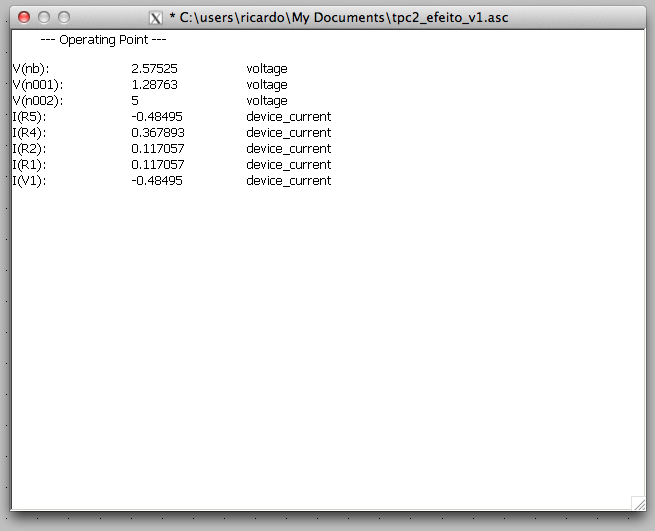This screenshot has height=531, width=655.
Task: Click the I(R1) row label
Action: (30, 165)
